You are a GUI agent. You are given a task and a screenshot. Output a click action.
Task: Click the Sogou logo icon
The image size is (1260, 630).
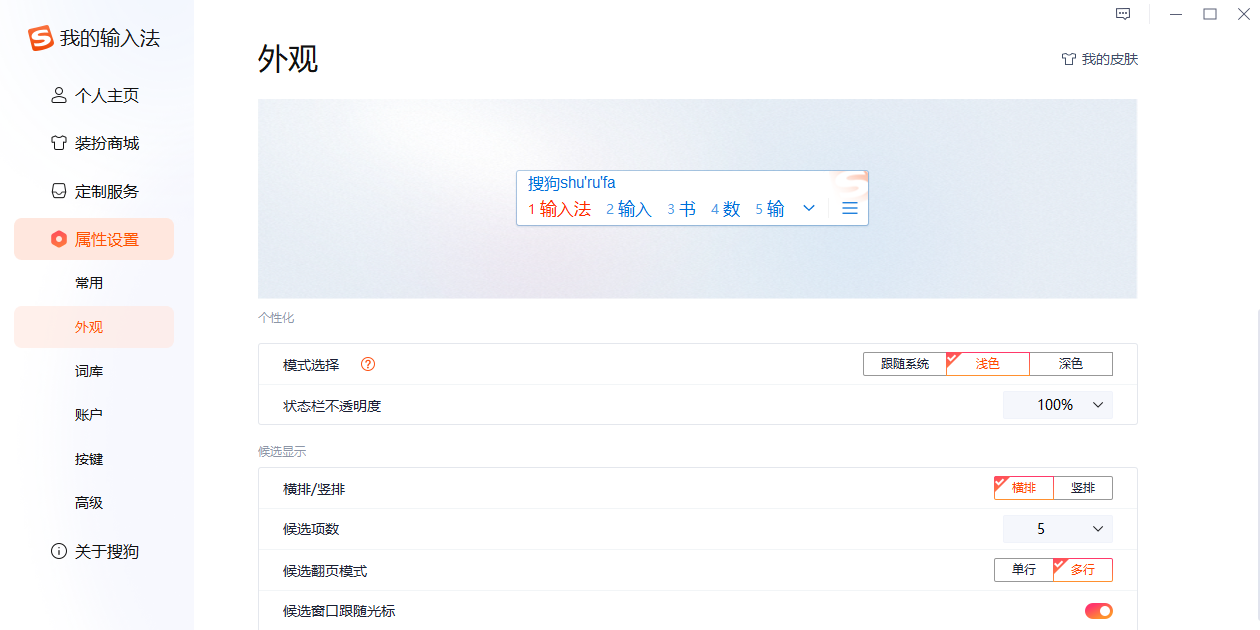(40, 39)
